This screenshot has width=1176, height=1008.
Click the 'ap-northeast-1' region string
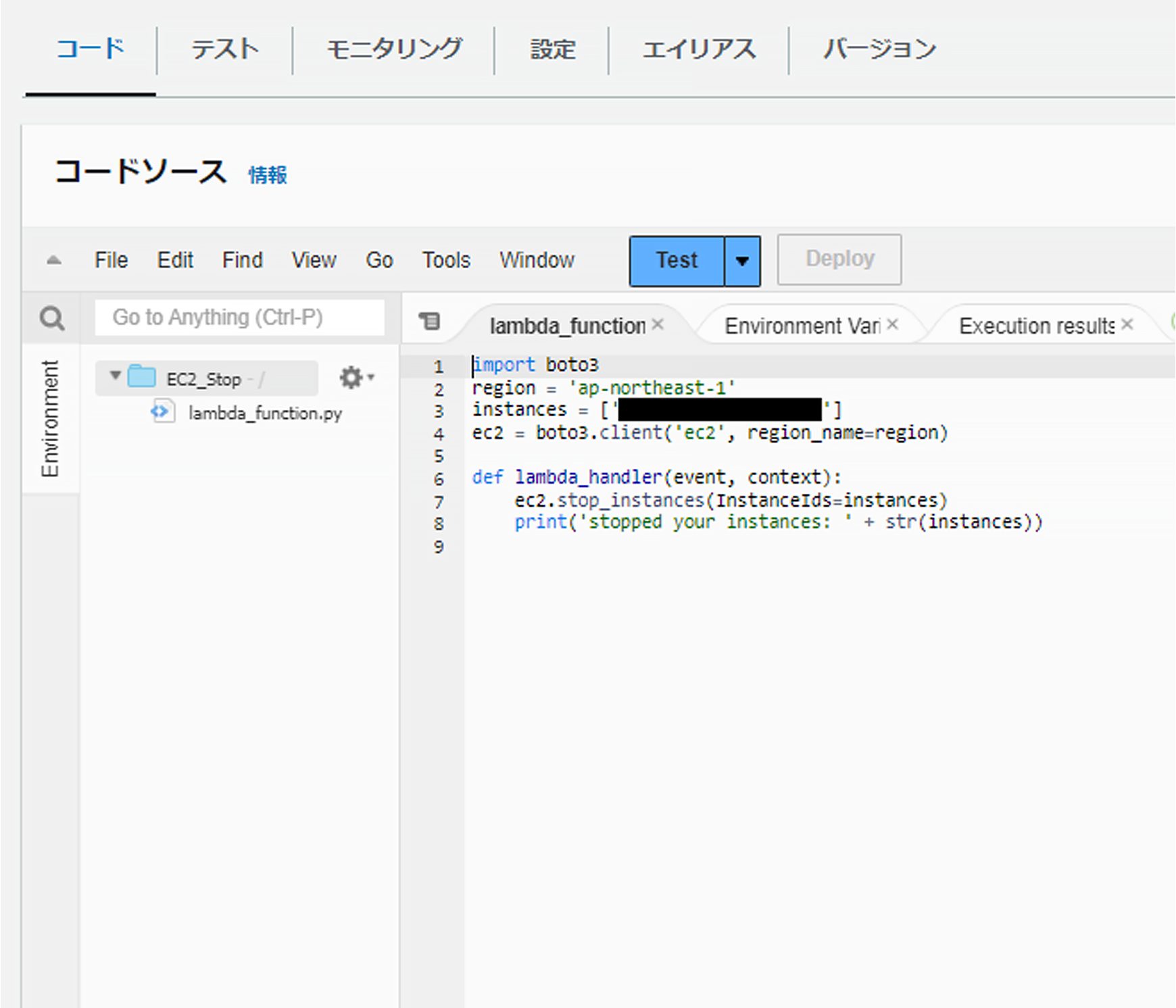pos(652,388)
